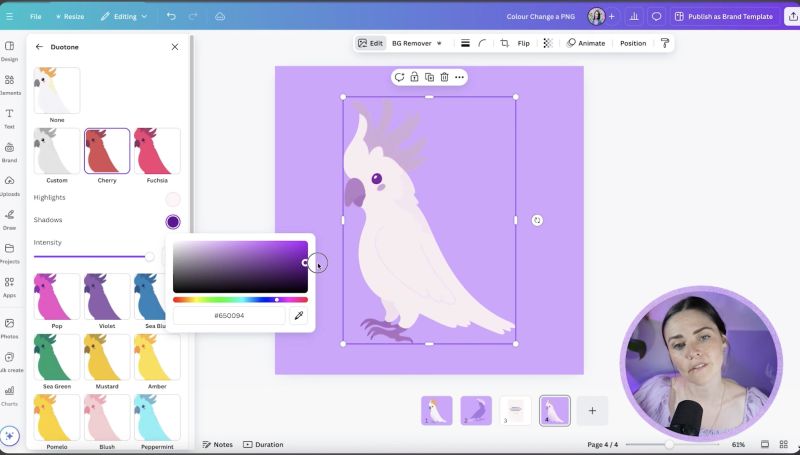Click the Redo arrow
Screen dimensions: 800x455
[193, 16]
